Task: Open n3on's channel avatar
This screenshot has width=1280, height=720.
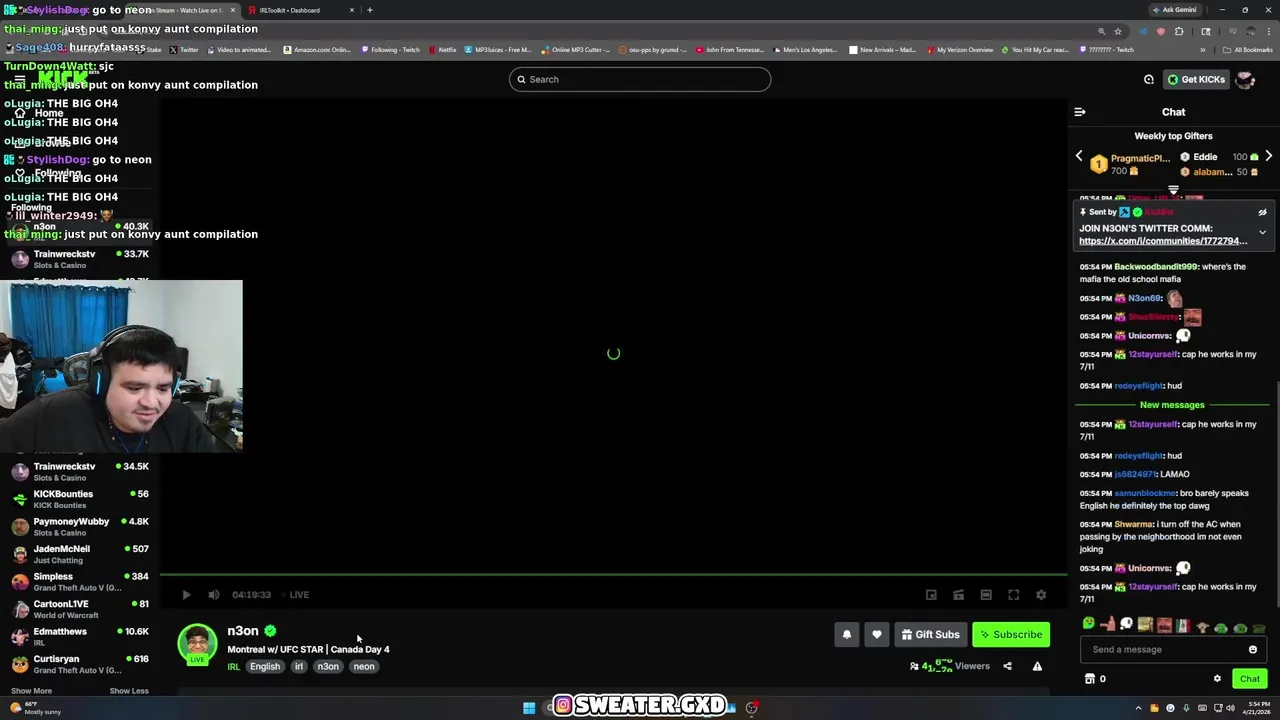Action: click(x=197, y=644)
